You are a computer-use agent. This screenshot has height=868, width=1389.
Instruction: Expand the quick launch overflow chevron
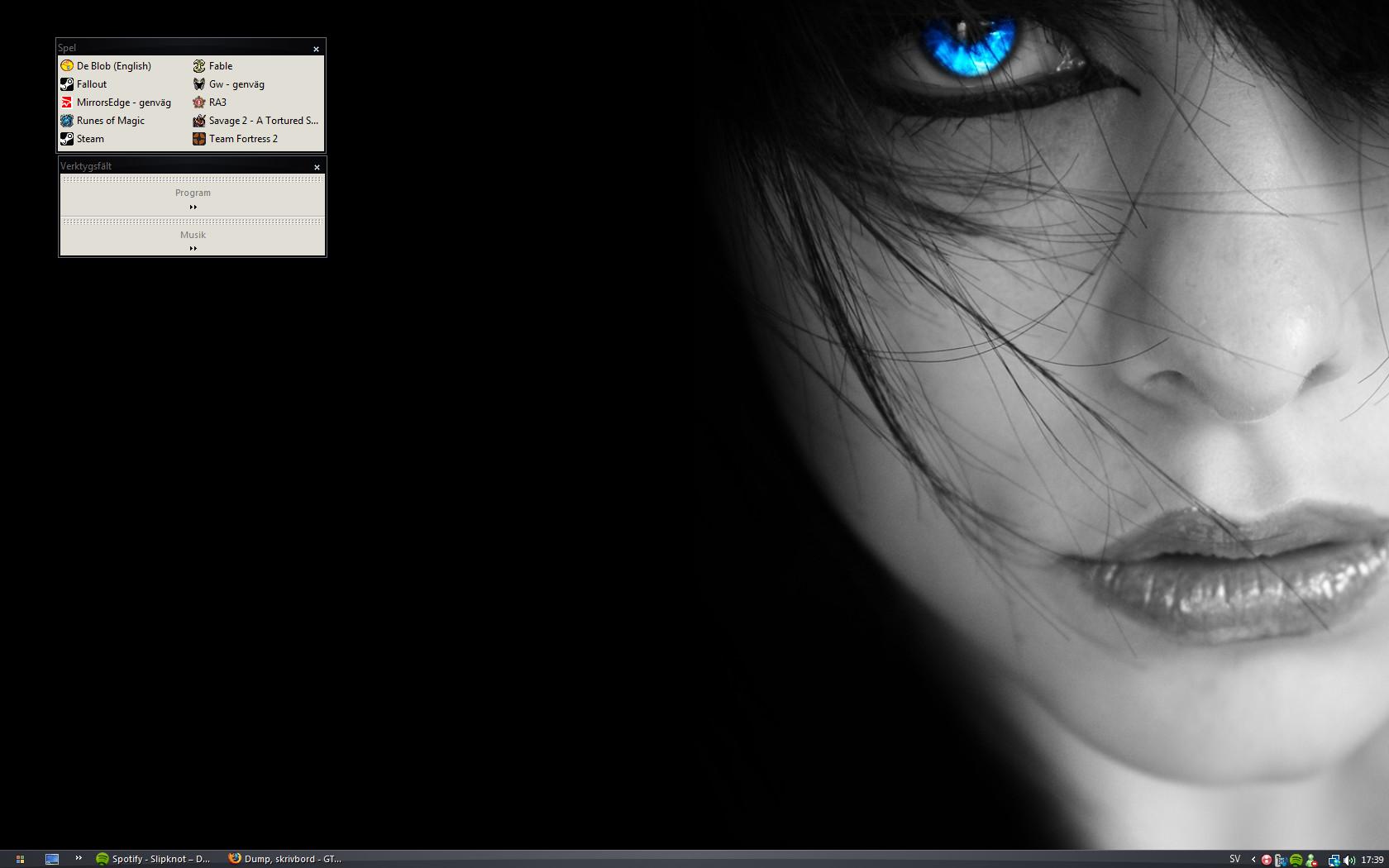(x=79, y=858)
